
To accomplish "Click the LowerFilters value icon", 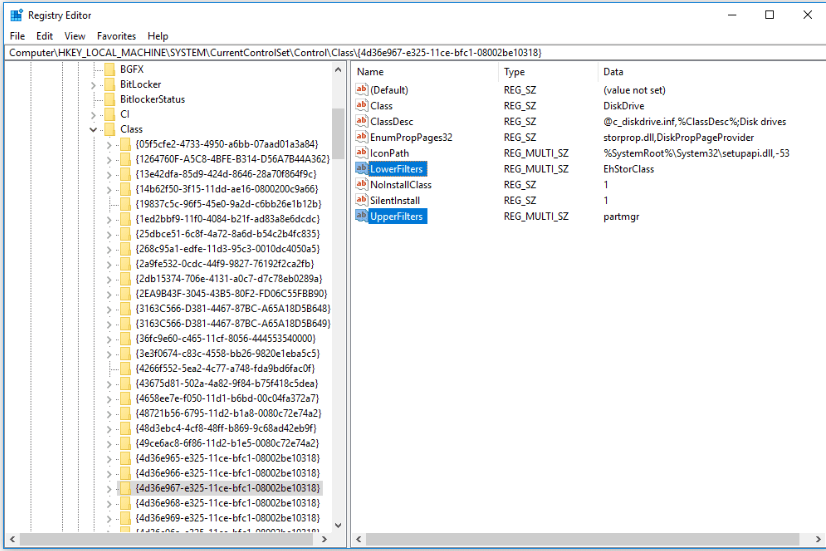I will click(x=361, y=169).
